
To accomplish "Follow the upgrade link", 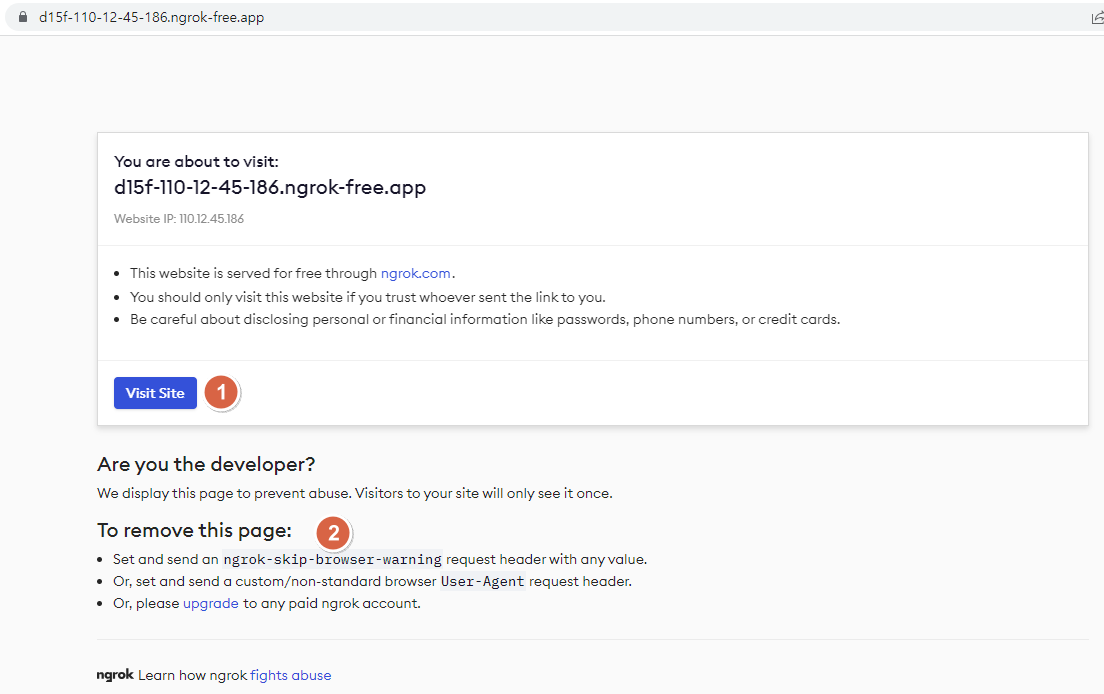I will 211,603.
